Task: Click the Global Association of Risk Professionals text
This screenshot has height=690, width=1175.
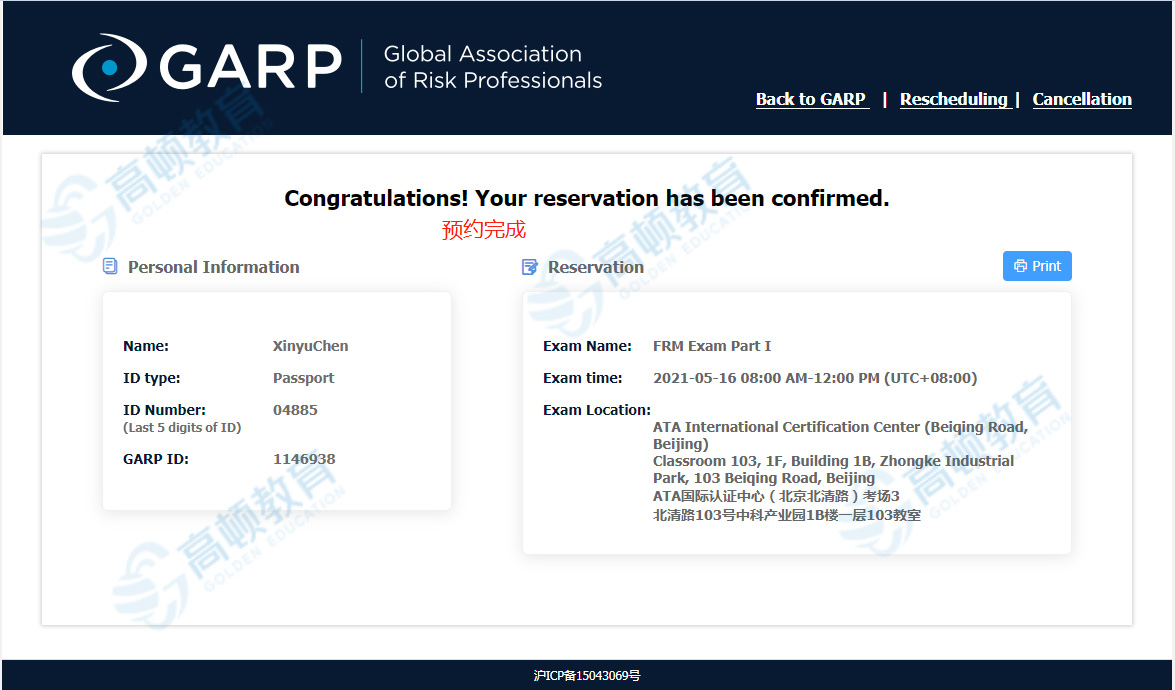Action: (x=492, y=67)
